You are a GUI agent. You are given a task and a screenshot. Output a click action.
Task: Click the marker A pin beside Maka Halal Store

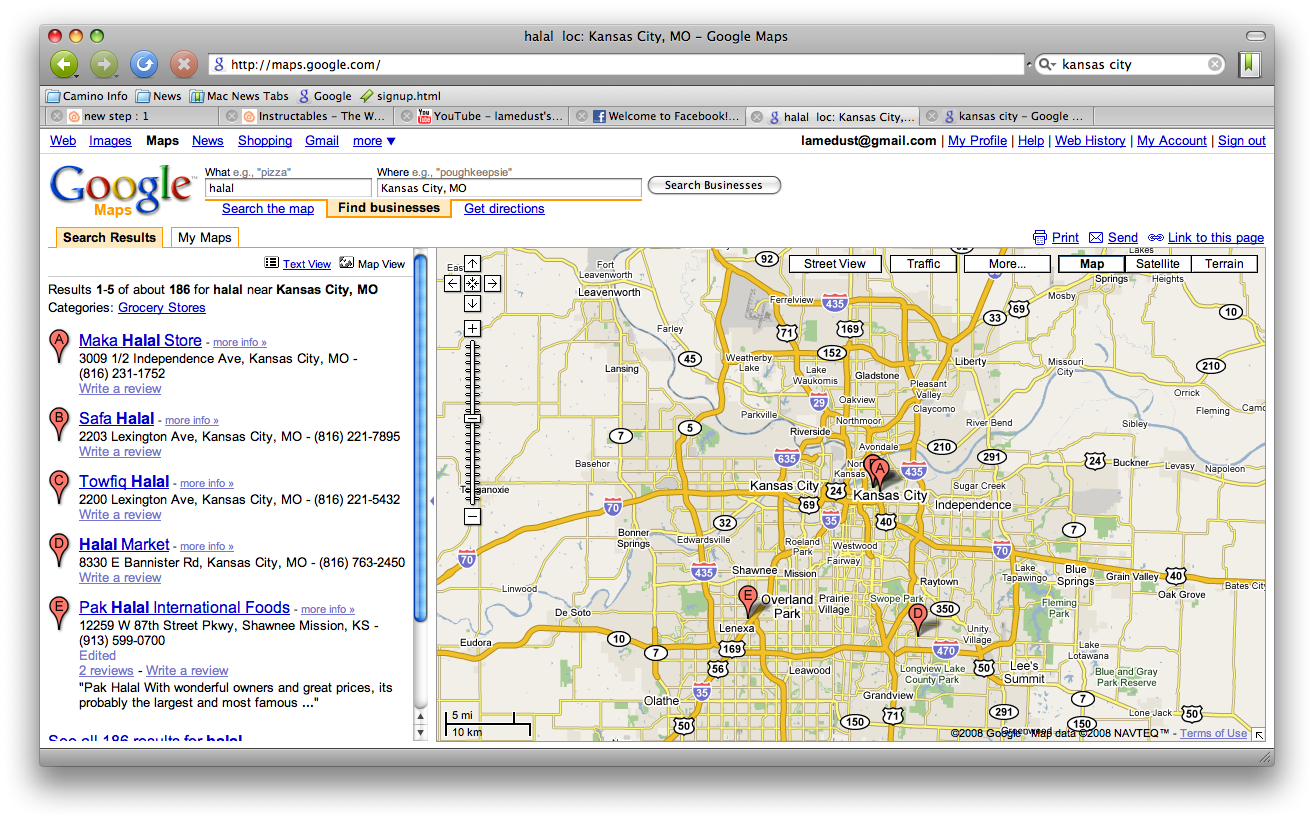59,346
